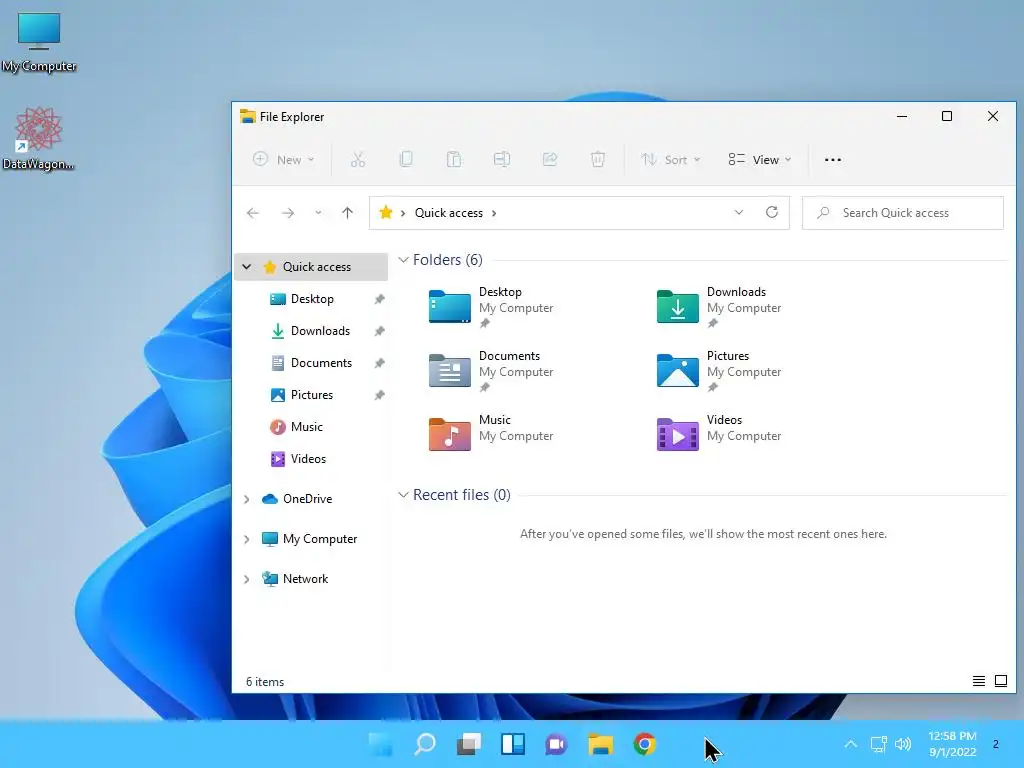
Task: Open Widgets from the taskbar
Action: click(513, 744)
